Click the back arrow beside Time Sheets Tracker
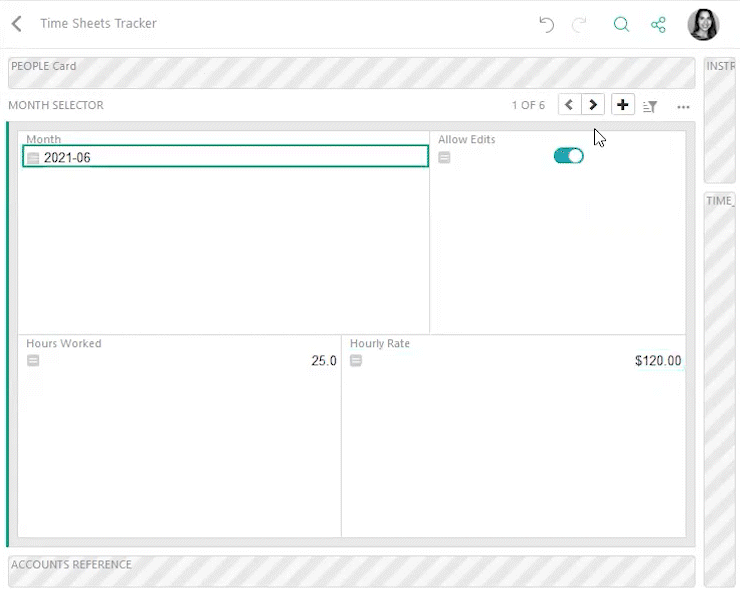The width and height of the screenshot is (740, 590). point(17,24)
